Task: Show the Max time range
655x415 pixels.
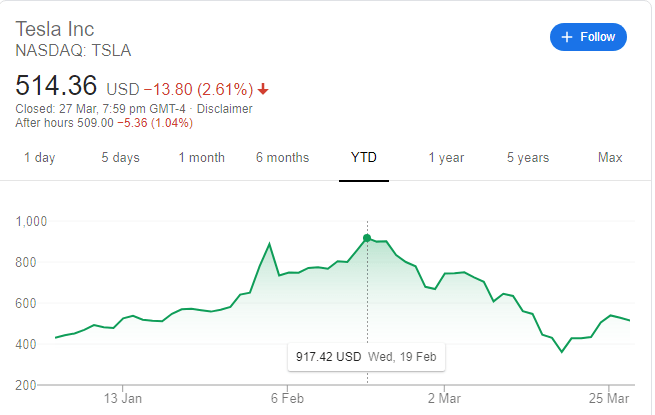Action: coord(610,158)
